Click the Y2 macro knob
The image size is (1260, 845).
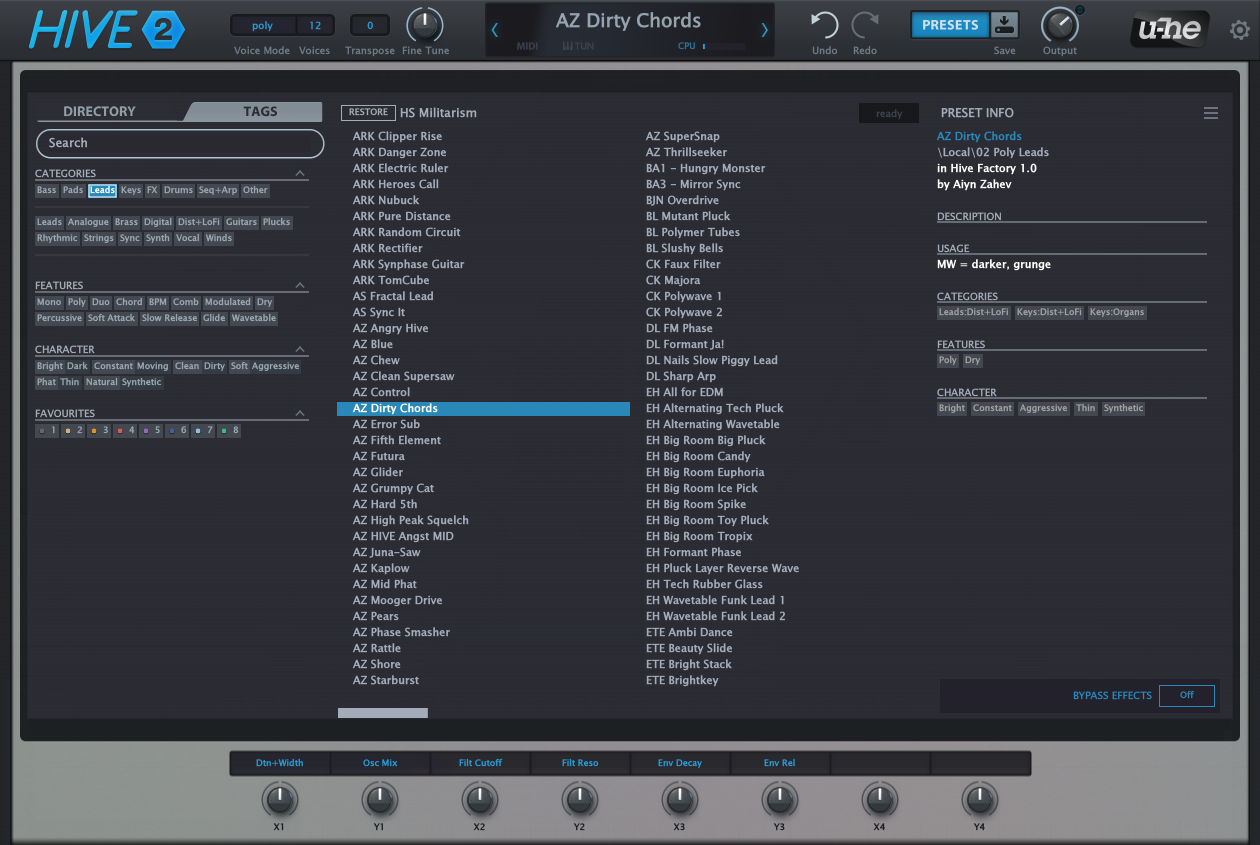[x=579, y=799]
